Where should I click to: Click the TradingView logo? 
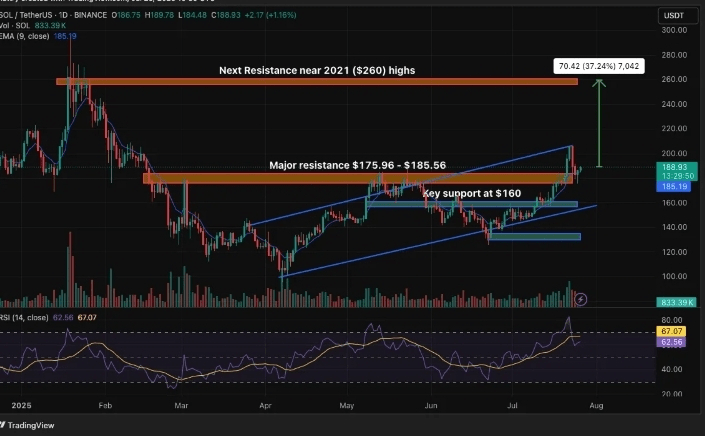(27, 425)
